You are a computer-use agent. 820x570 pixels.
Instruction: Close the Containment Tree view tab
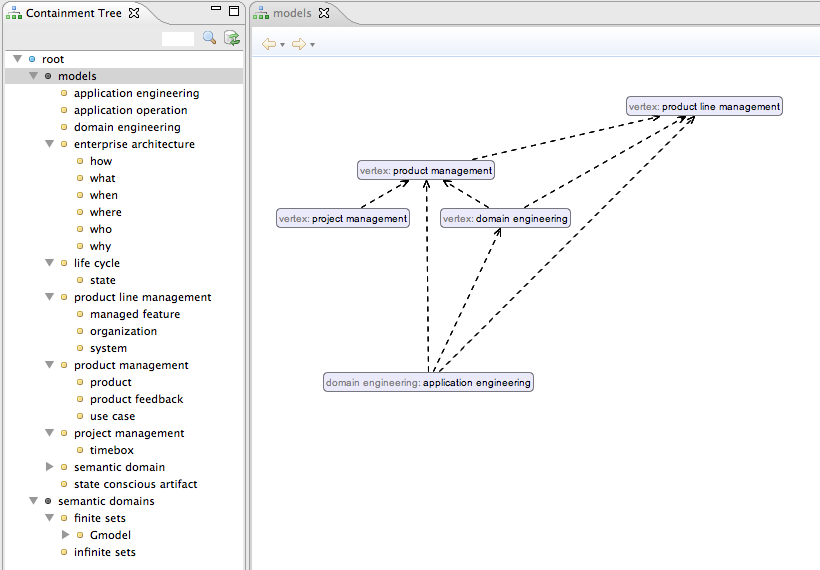(x=134, y=13)
